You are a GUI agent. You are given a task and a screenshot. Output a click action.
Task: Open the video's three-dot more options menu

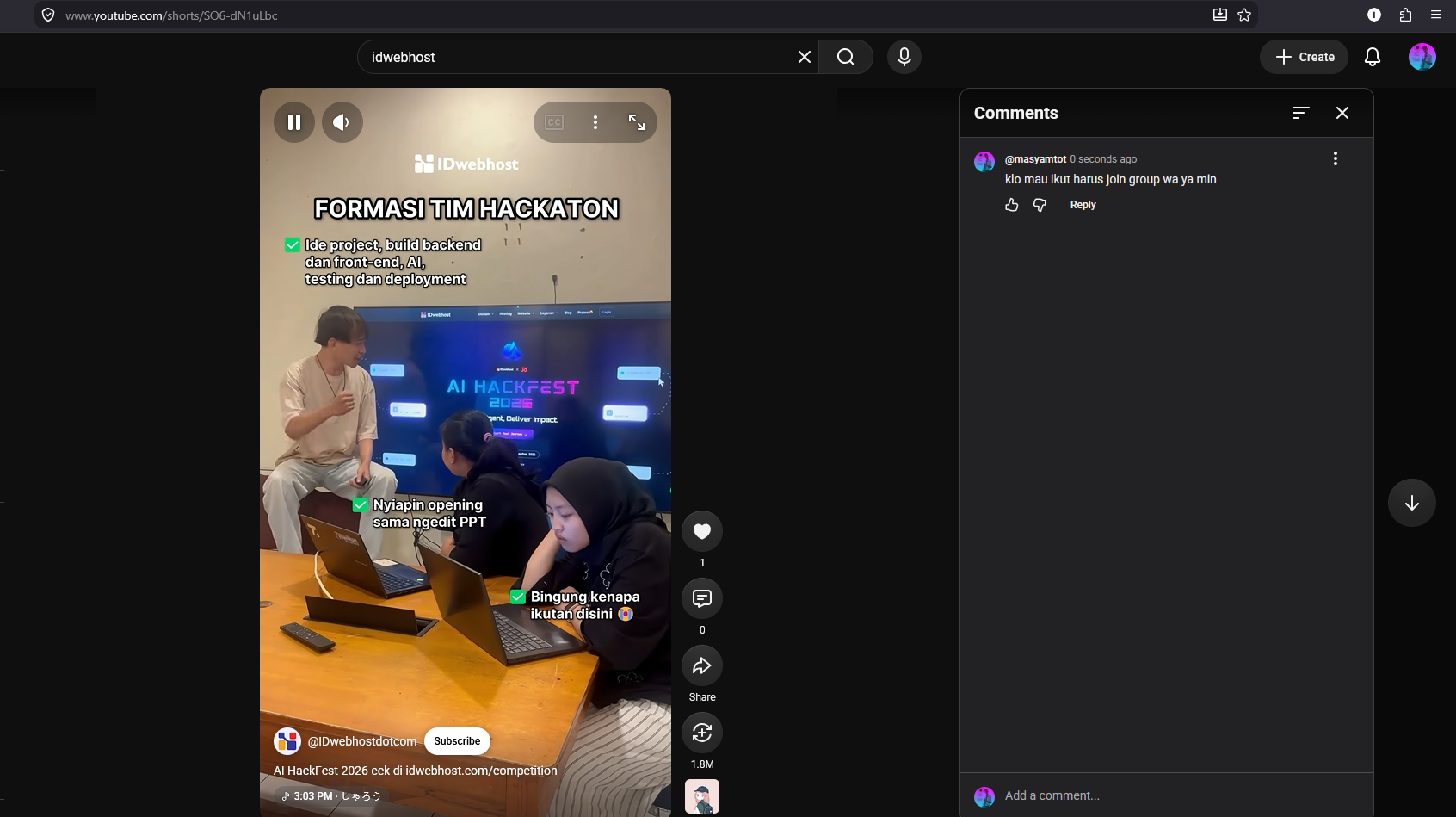595,122
